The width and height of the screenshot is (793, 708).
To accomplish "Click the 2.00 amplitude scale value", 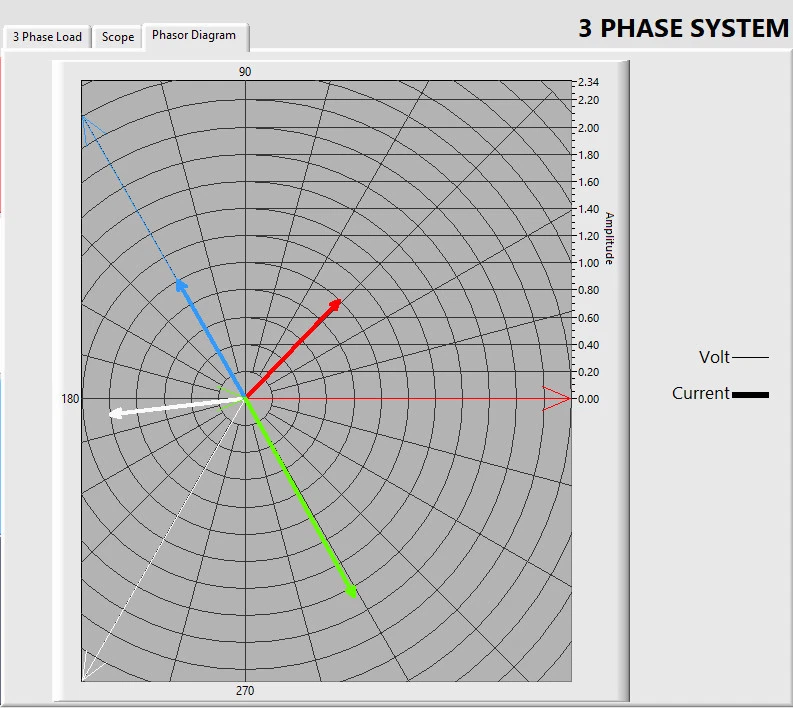I will pyautogui.click(x=589, y=128).
